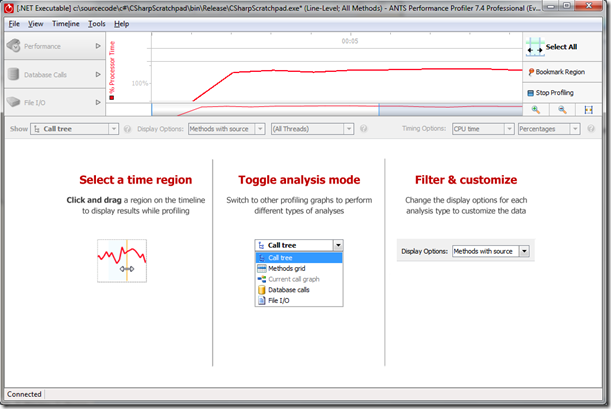Click the Timing Options label
Image resolution: width=611 pixels, height=409 pixels.
424,129
